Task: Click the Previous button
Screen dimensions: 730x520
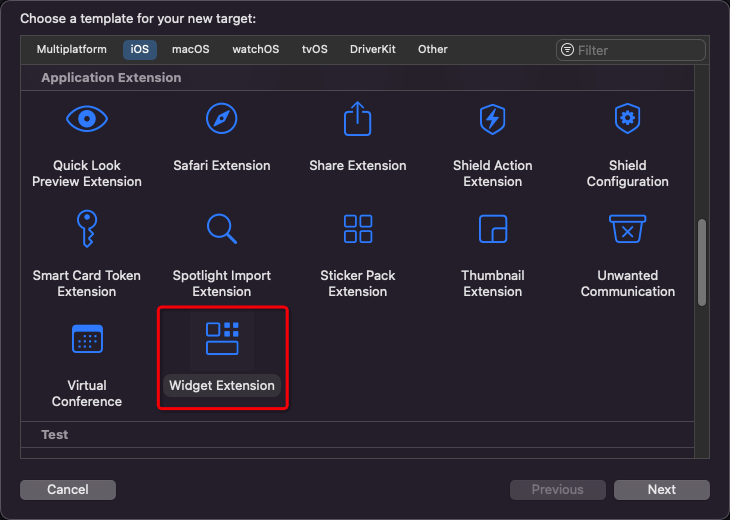Action: click(558, 490)
